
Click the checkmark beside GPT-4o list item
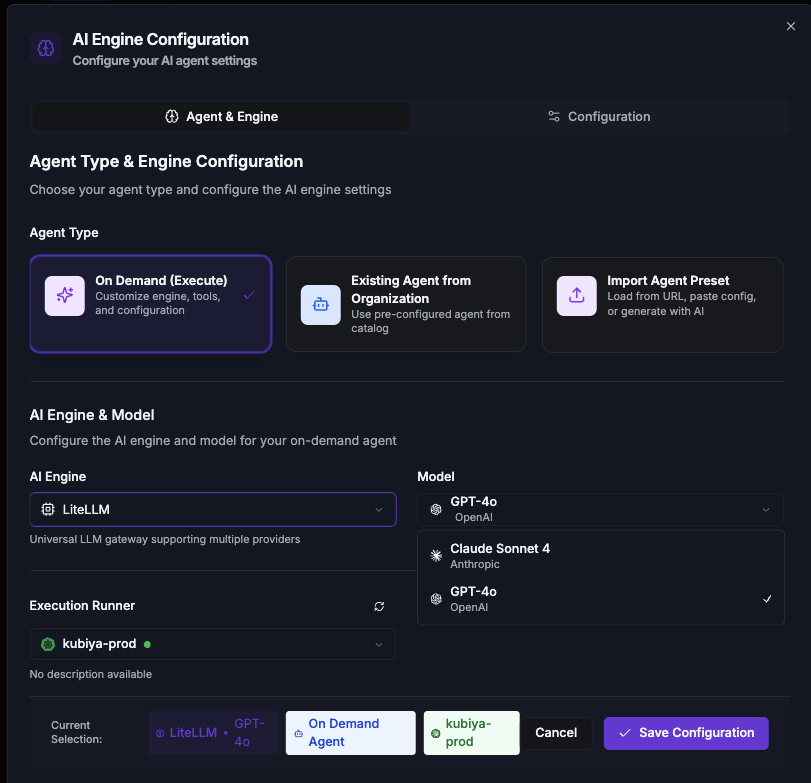[x=767, y=599]
